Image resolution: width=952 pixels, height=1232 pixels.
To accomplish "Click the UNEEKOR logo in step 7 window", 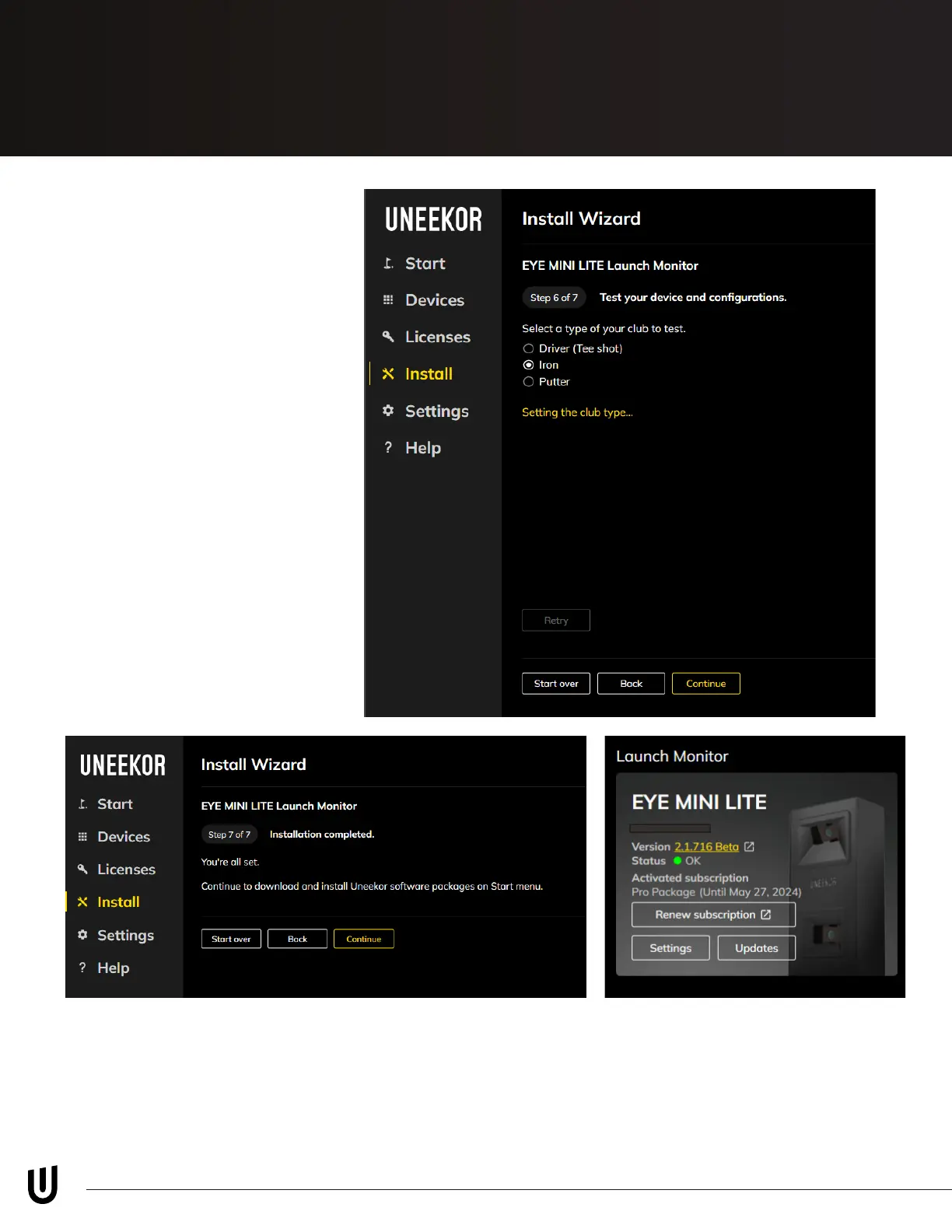I will (123, 765).
